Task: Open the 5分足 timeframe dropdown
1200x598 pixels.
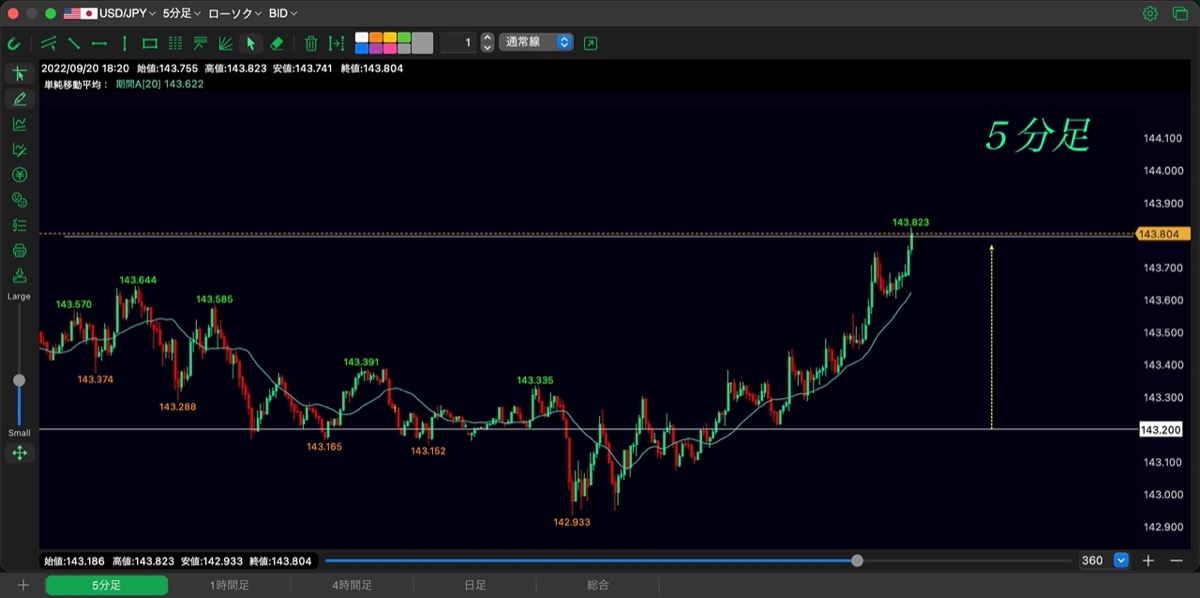Action: pos(181,14)
